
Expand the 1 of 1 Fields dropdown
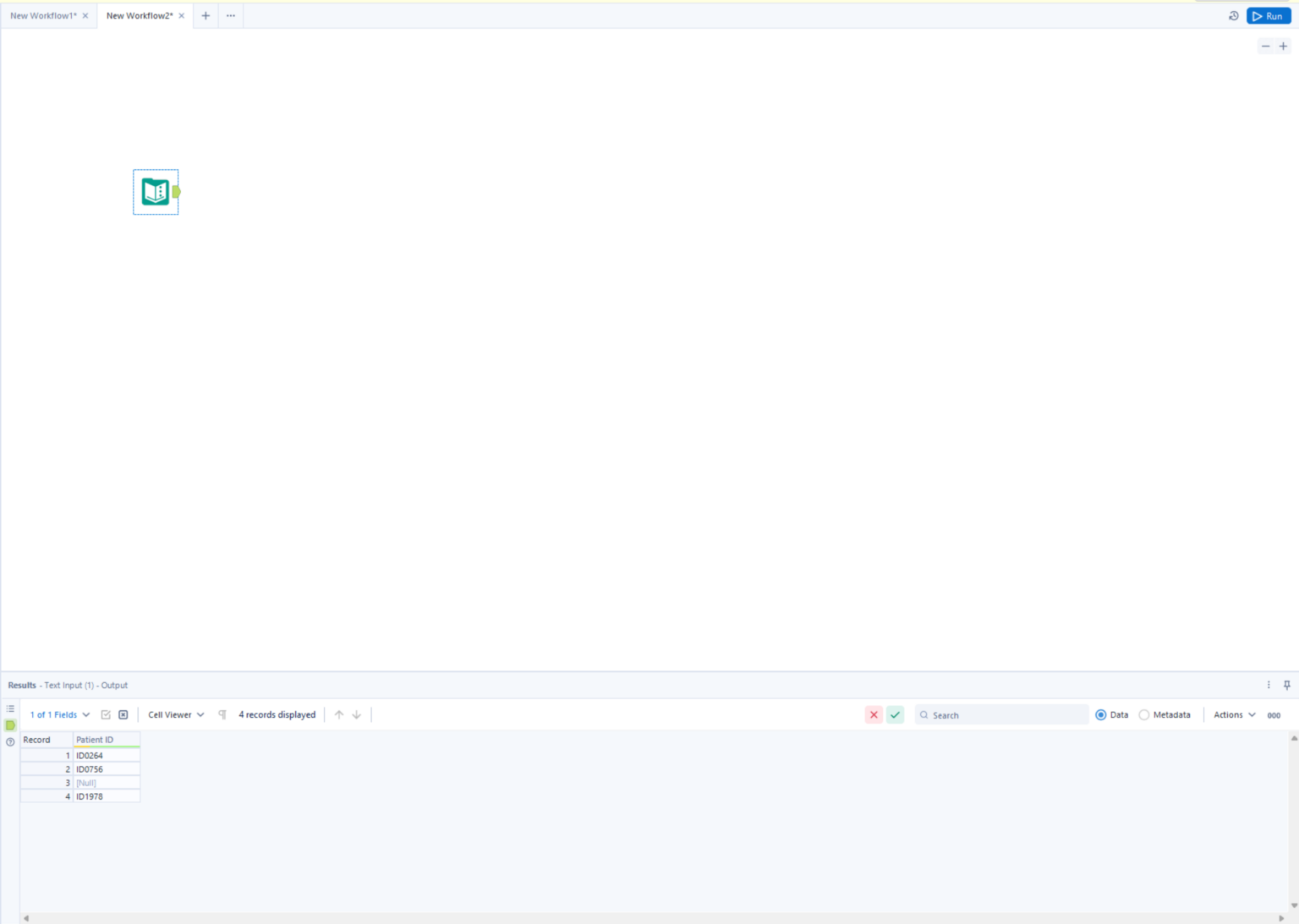pyautogui.click(x=60, y=715)
